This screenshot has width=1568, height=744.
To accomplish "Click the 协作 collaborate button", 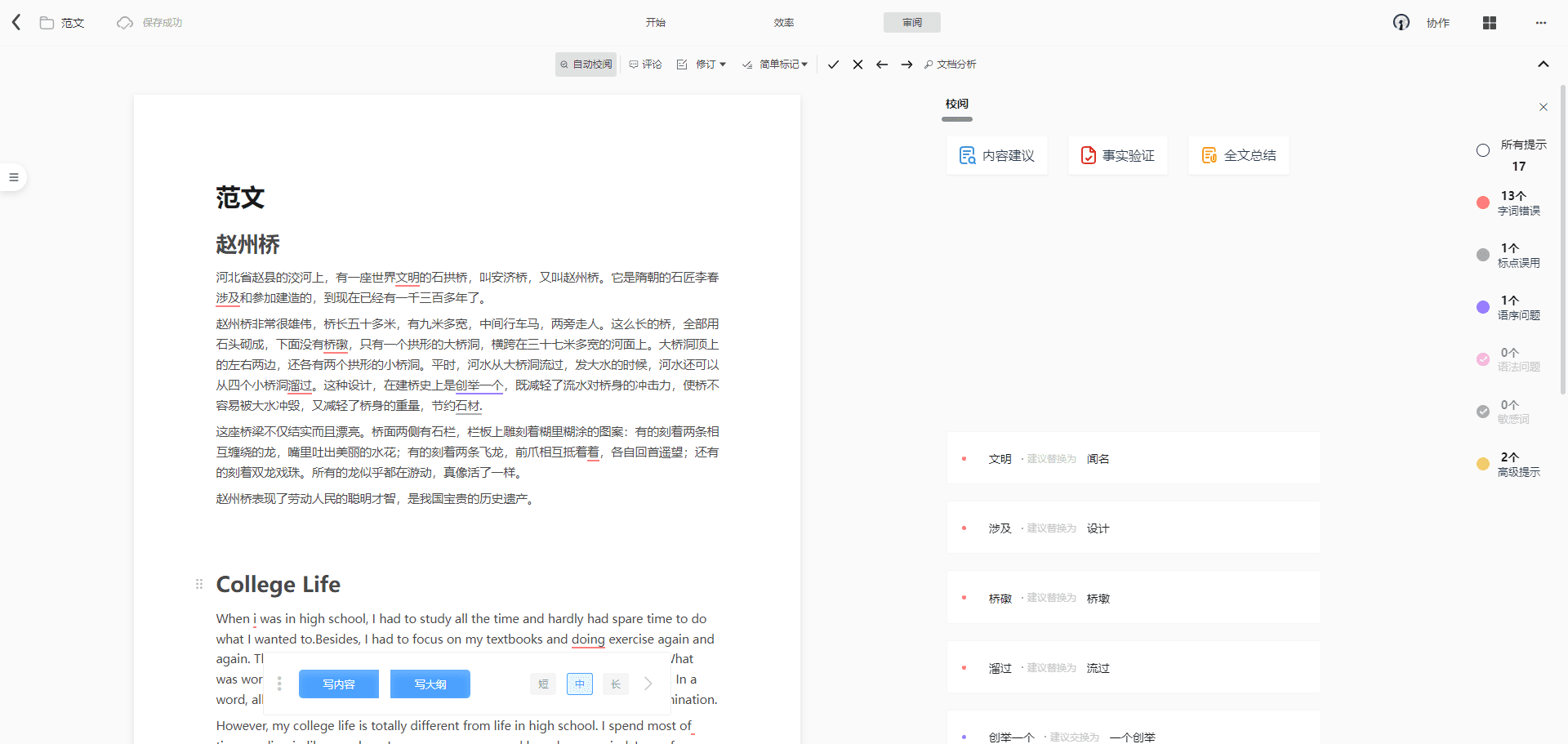I will click(1438, 23).
